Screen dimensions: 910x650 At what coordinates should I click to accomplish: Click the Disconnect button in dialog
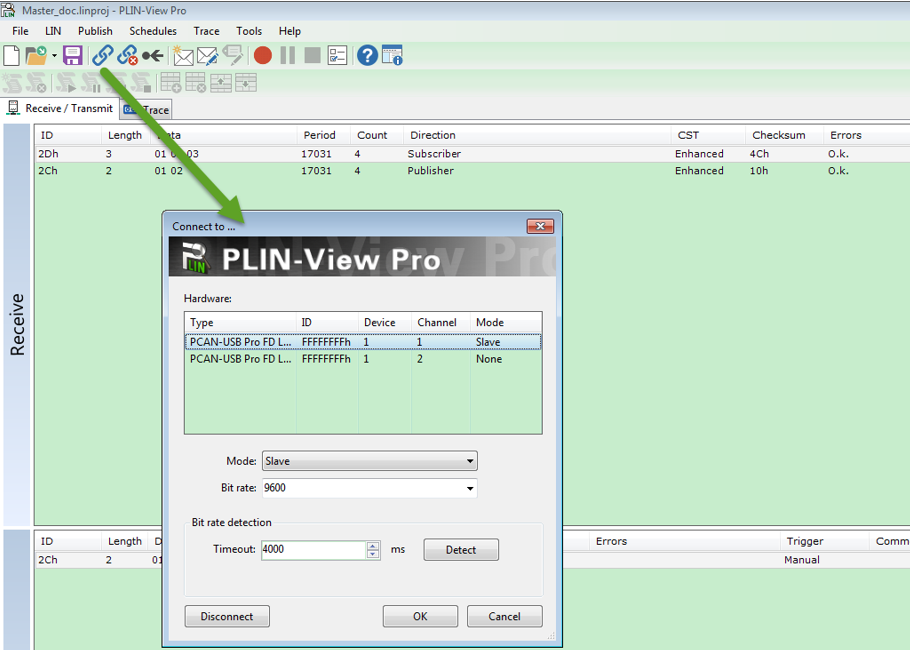(x=227, y=616)
